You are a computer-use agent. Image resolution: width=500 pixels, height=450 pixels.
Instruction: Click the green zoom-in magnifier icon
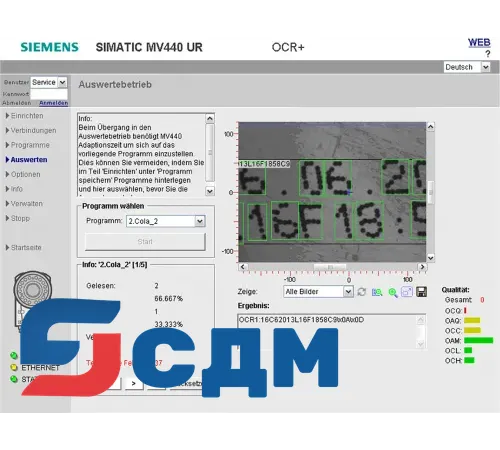click(x=393, y=292)
